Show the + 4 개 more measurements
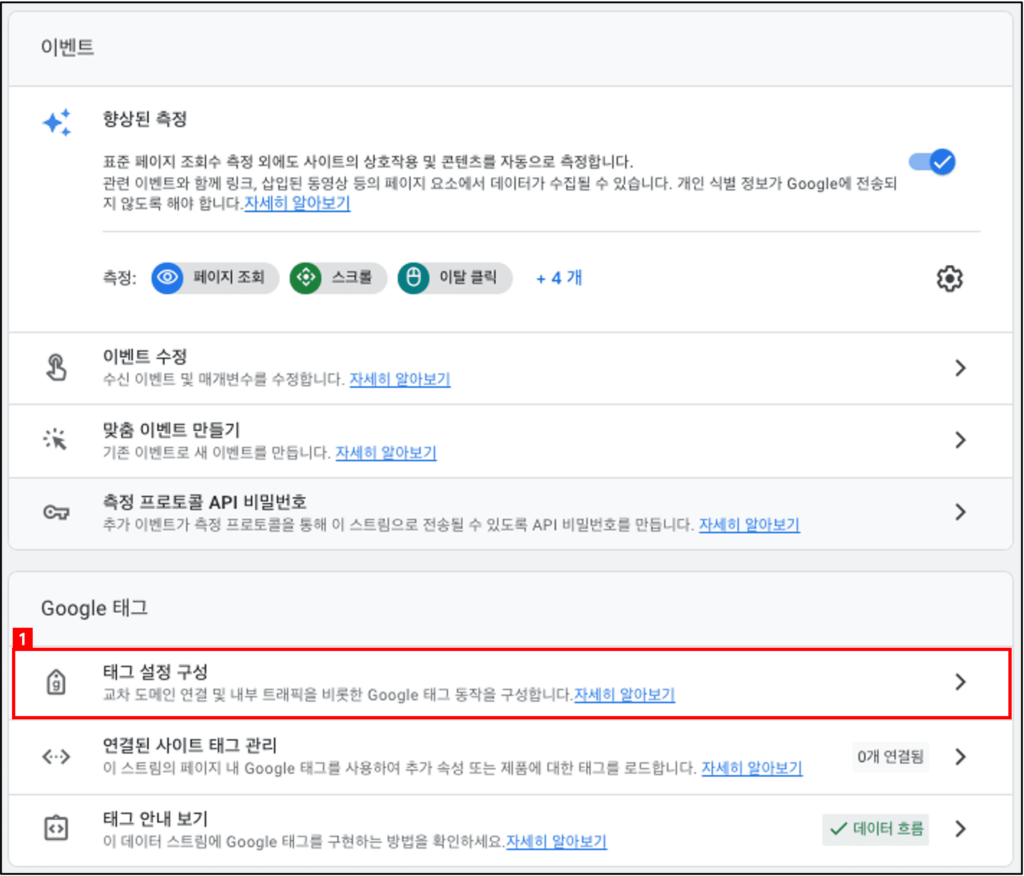The height and width of the screenshot is (876, 1024). coord(559,278)
